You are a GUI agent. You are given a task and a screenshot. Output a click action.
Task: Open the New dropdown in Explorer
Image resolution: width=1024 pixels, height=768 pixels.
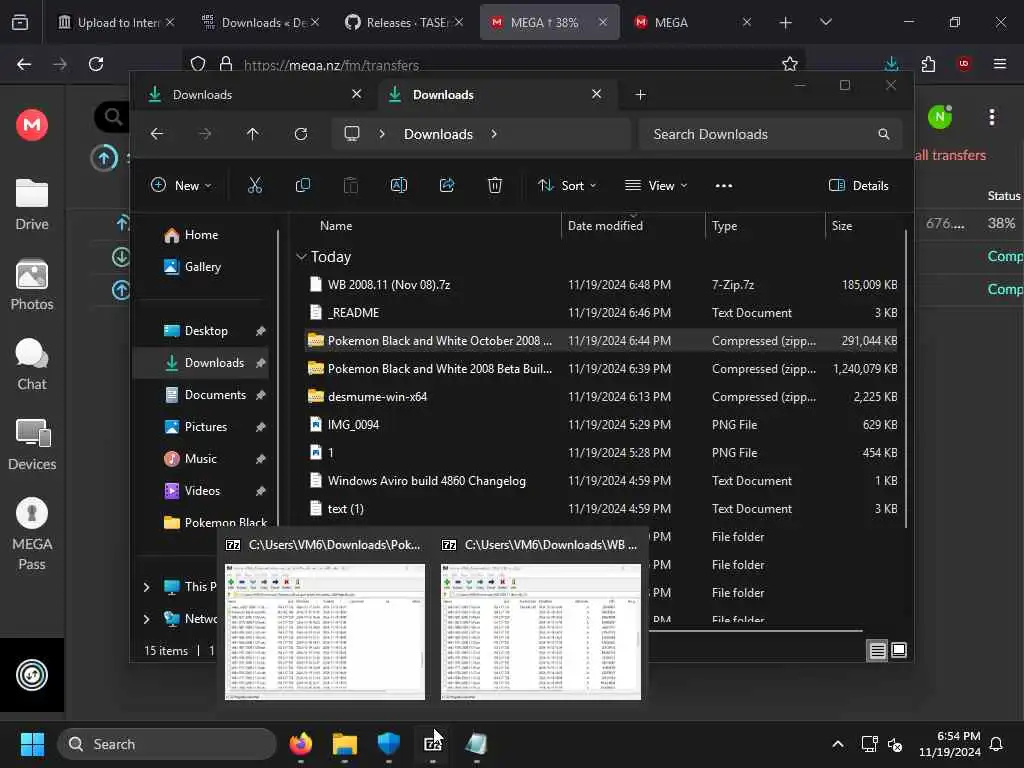coord(181,185)
